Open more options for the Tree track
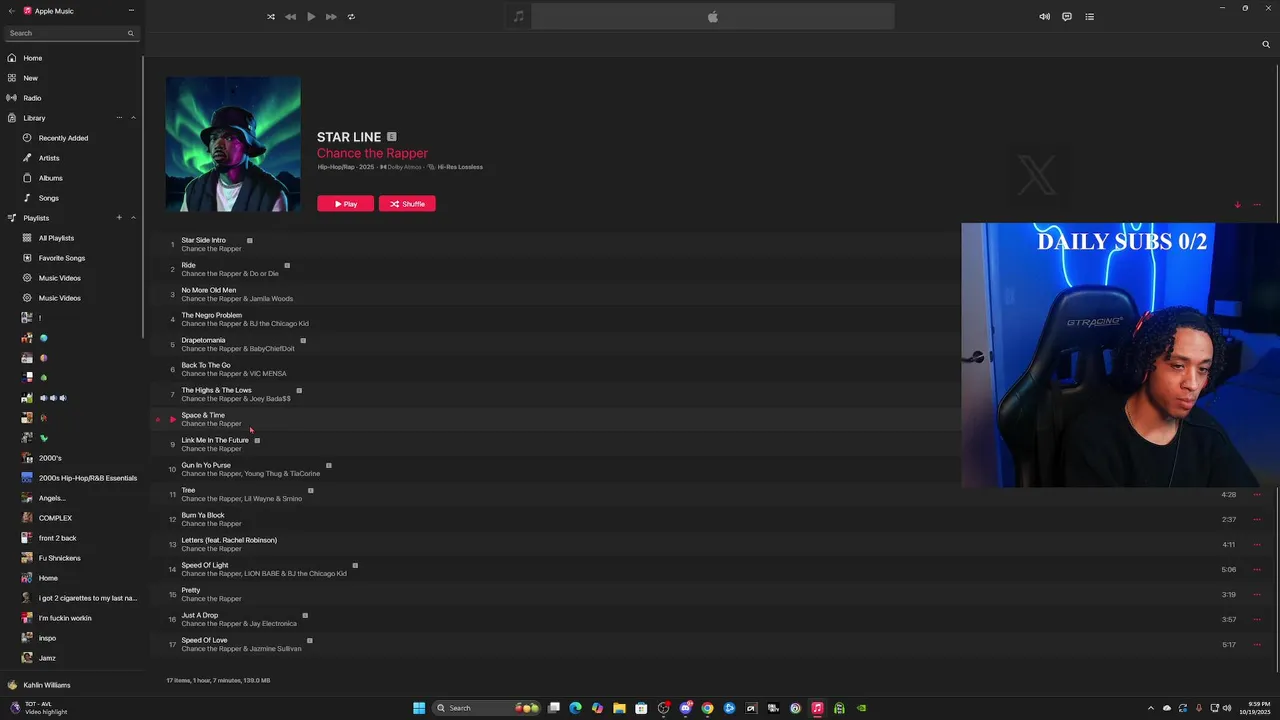Image resolution: width=1280 pixels, height=720 pixels. click(1257, 494)
